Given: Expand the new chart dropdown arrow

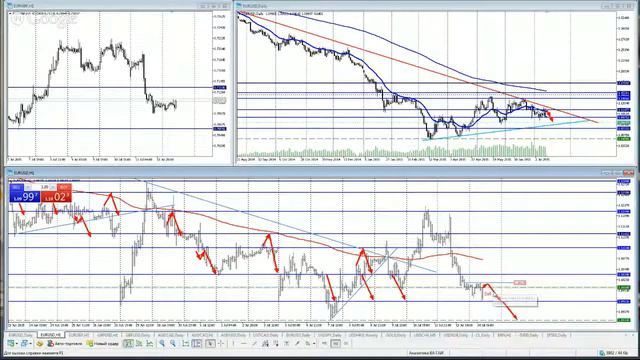Looking at the screenshot, I should coord(17,344).
